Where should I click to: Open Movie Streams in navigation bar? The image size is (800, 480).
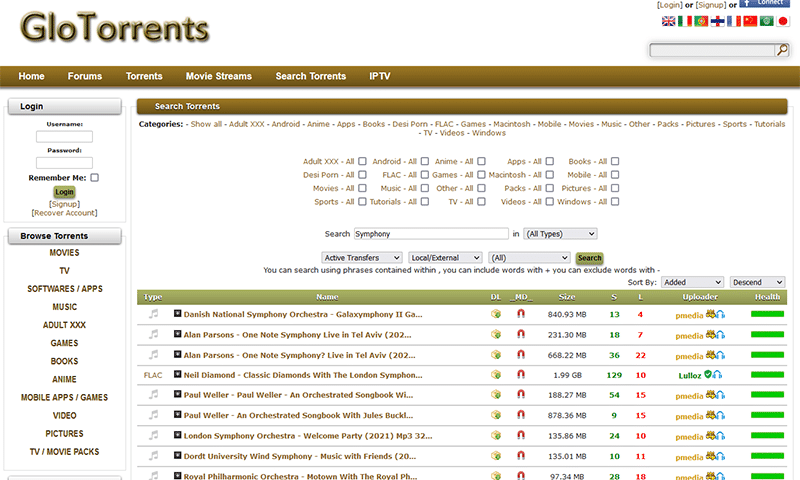218,76
